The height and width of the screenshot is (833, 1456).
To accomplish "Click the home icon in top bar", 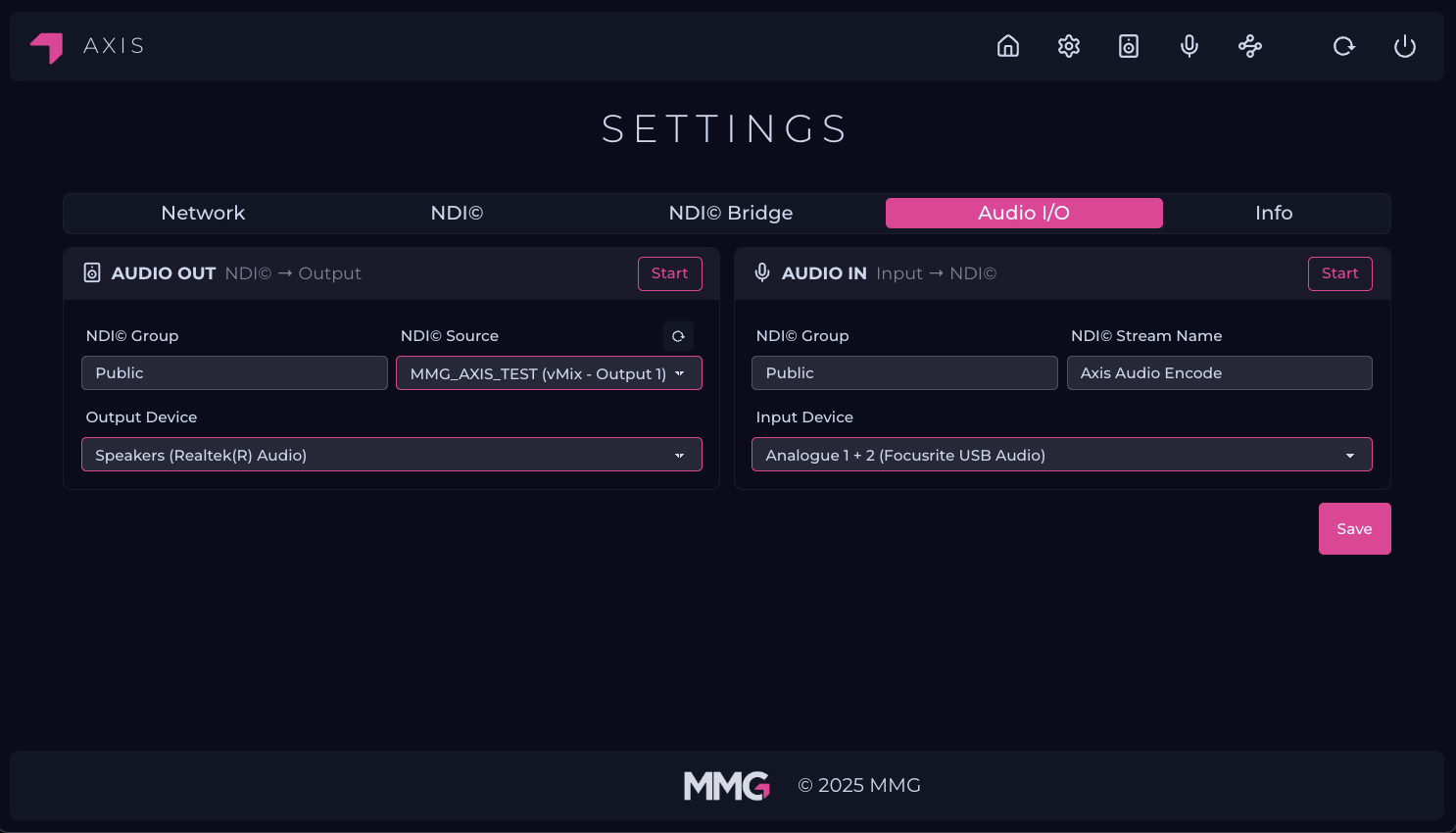I will coord(1008,46).
